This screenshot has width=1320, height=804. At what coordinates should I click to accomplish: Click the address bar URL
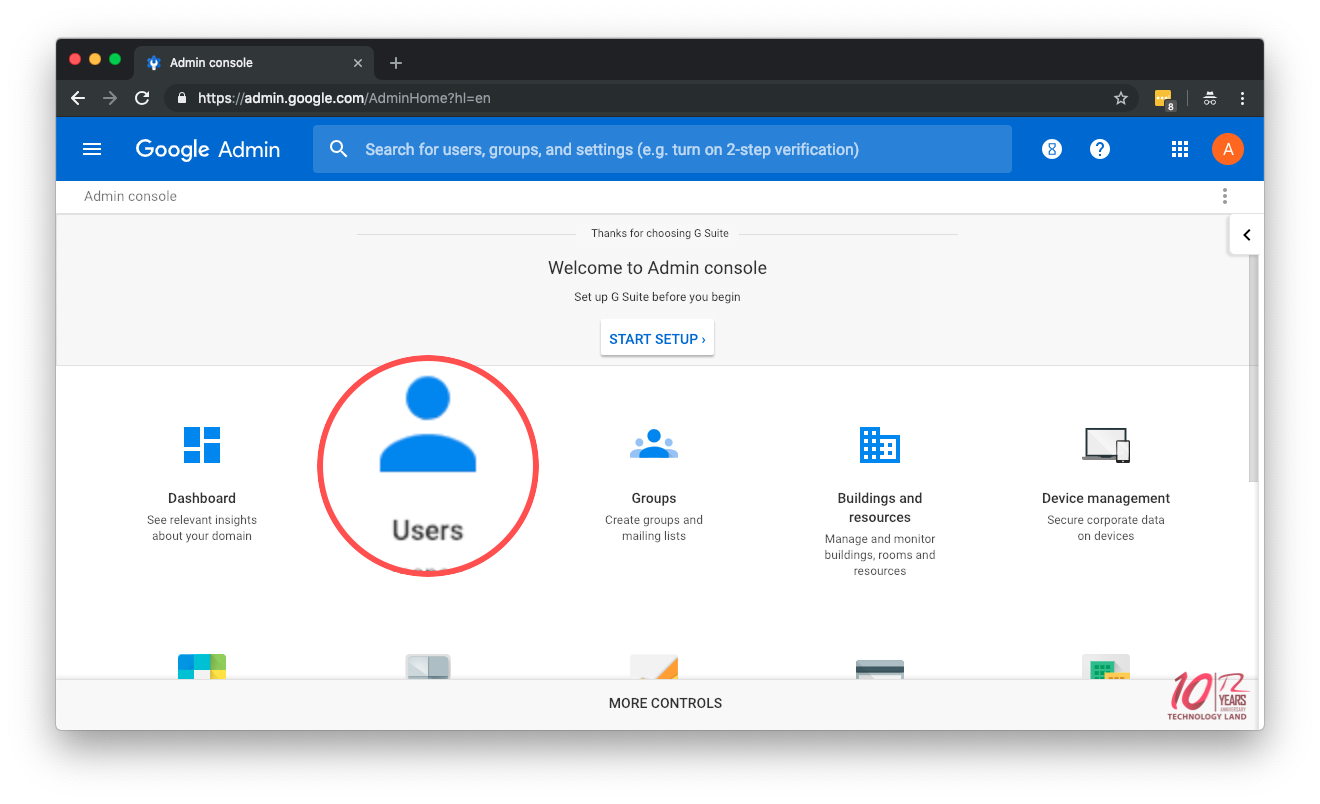[x=344, y=98]
